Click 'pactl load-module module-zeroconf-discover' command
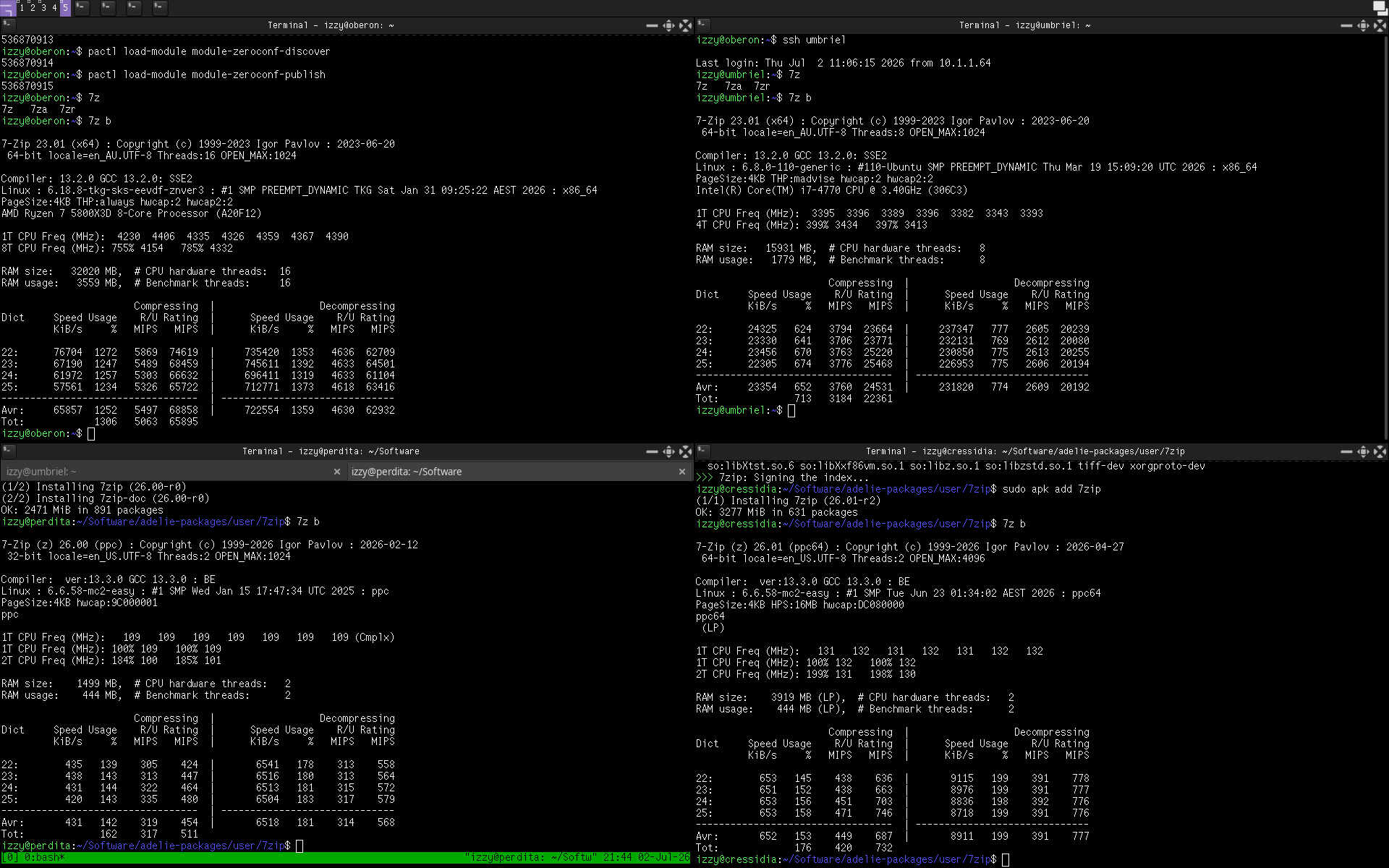 (x=209, y=51)
